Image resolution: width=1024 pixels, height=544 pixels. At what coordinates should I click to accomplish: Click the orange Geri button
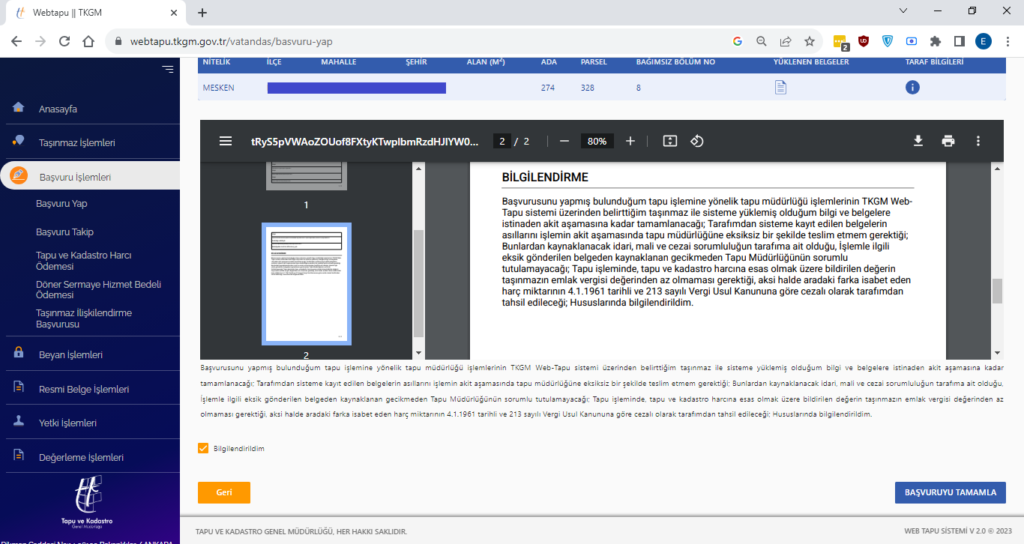(224, 492)
